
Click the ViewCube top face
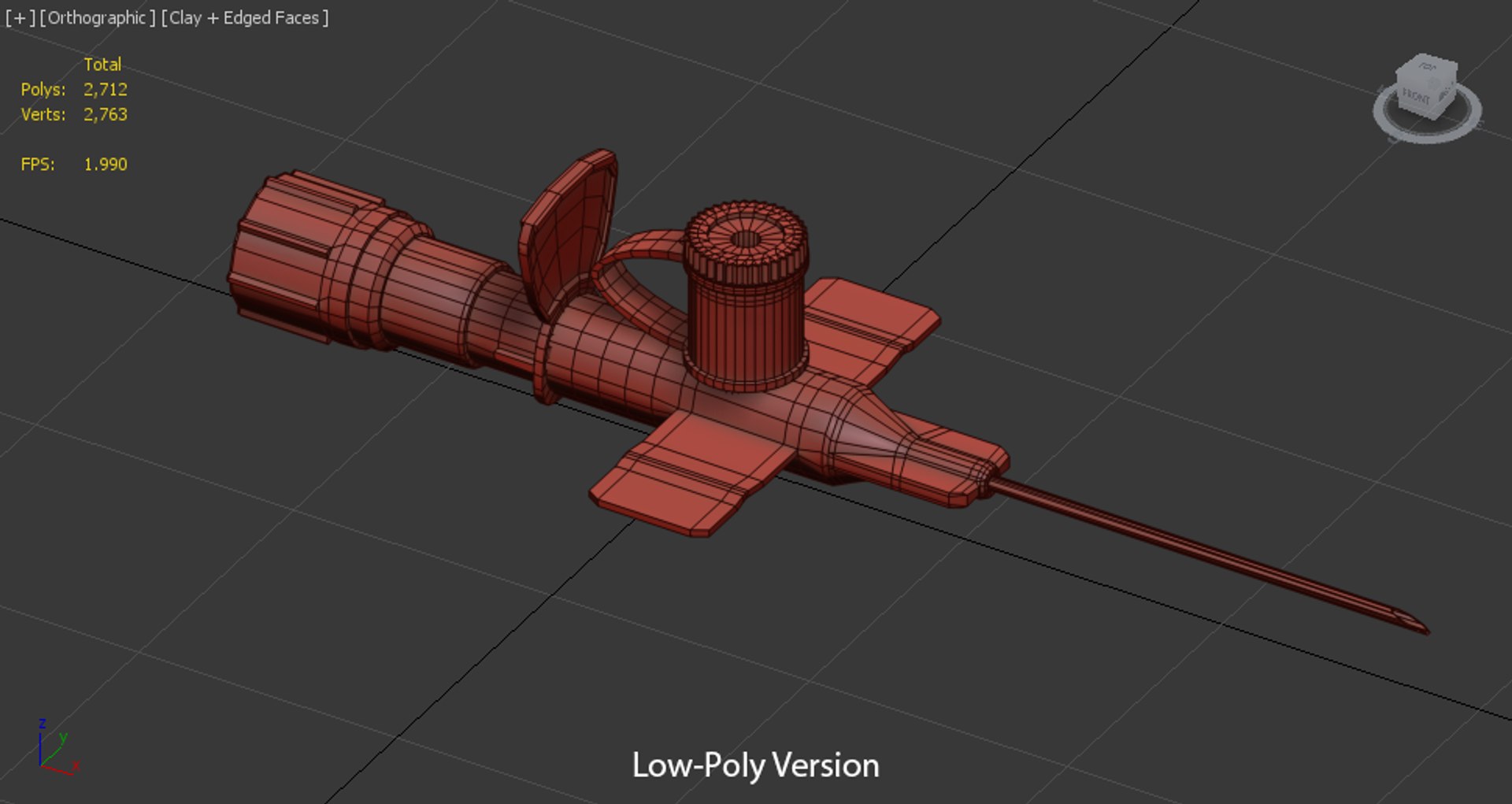click(x=1427, y=67)
